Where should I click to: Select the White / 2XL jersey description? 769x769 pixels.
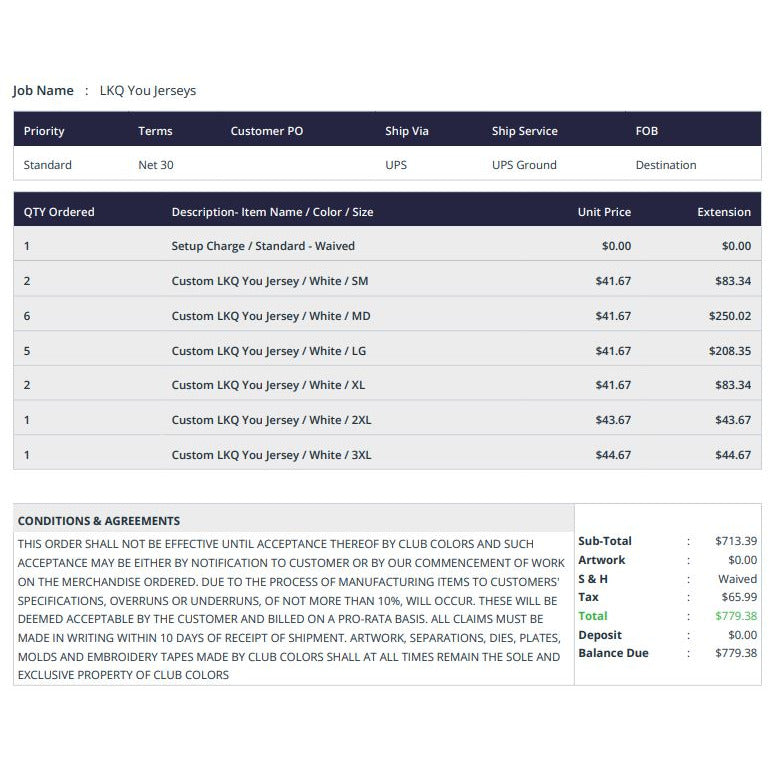(271, 420)
